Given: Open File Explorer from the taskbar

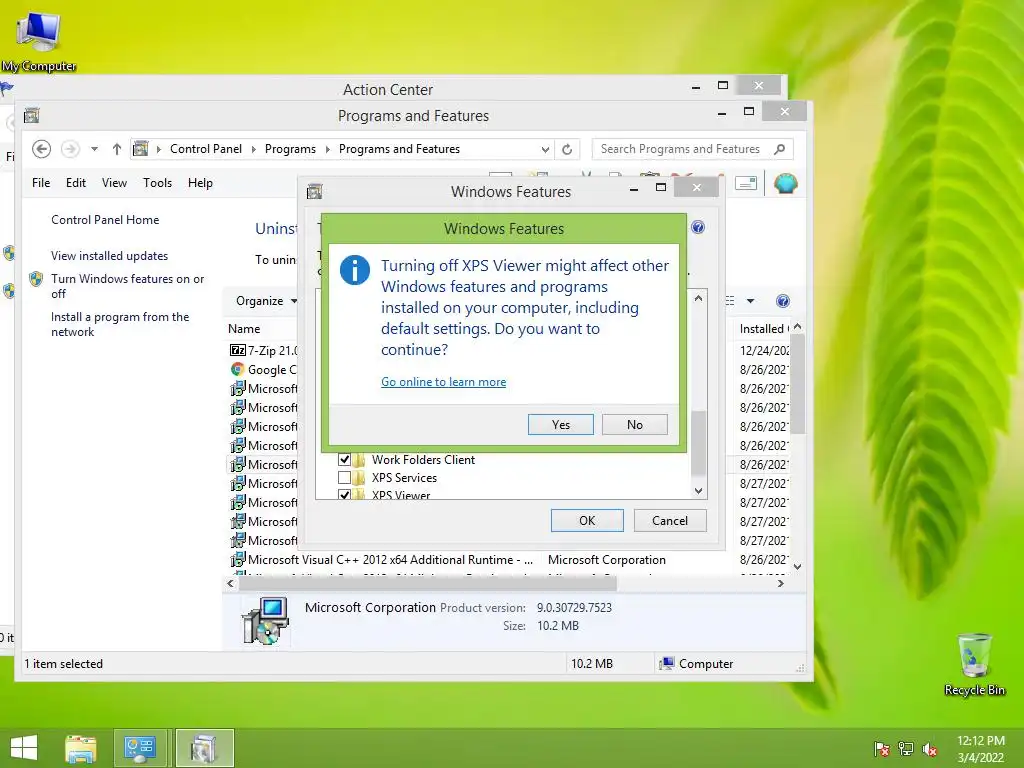Looking at the screenshot, I should [x=80, y=748].
